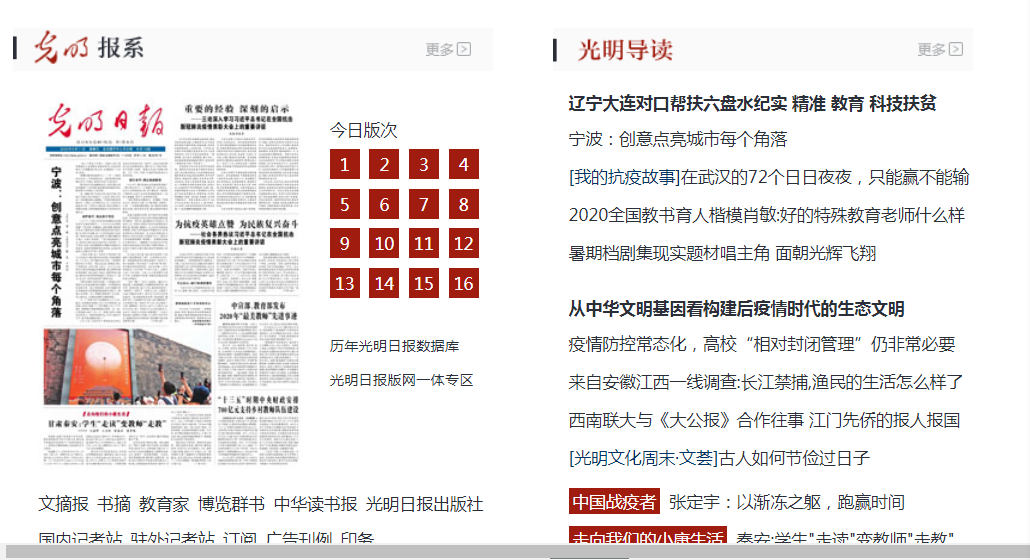Read the 辽宁大连对口帮扶六盘水纪实 headline
This screenshot has width=1030, height=560.
click(x=752, y=103)
